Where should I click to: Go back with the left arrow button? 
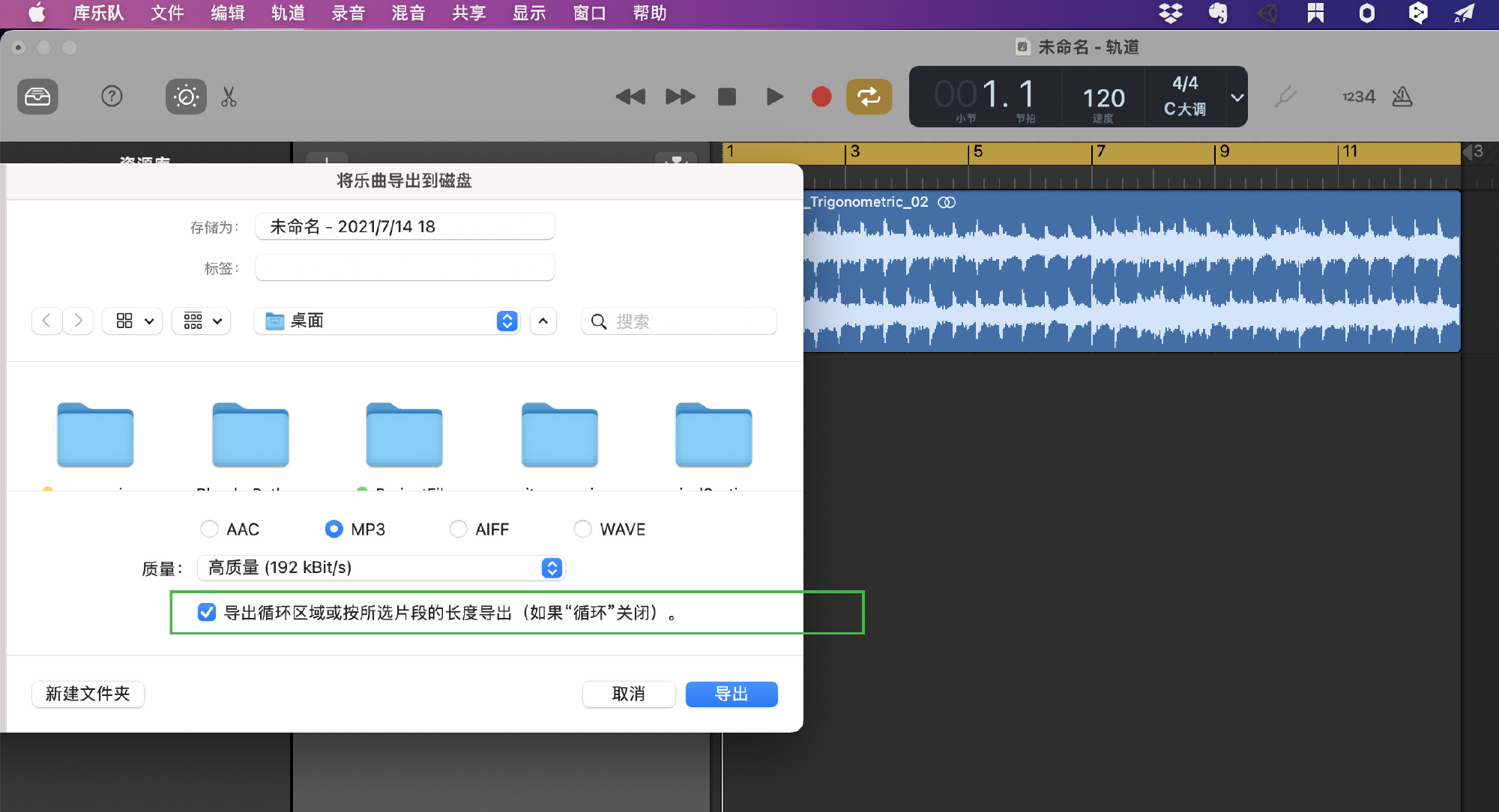pyautogui.click(x=46, y=321)
